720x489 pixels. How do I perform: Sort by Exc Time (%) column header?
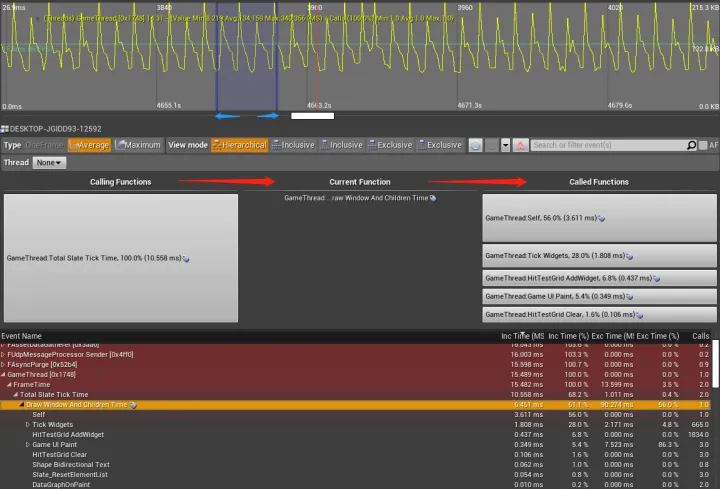click(x=658, y=336)
